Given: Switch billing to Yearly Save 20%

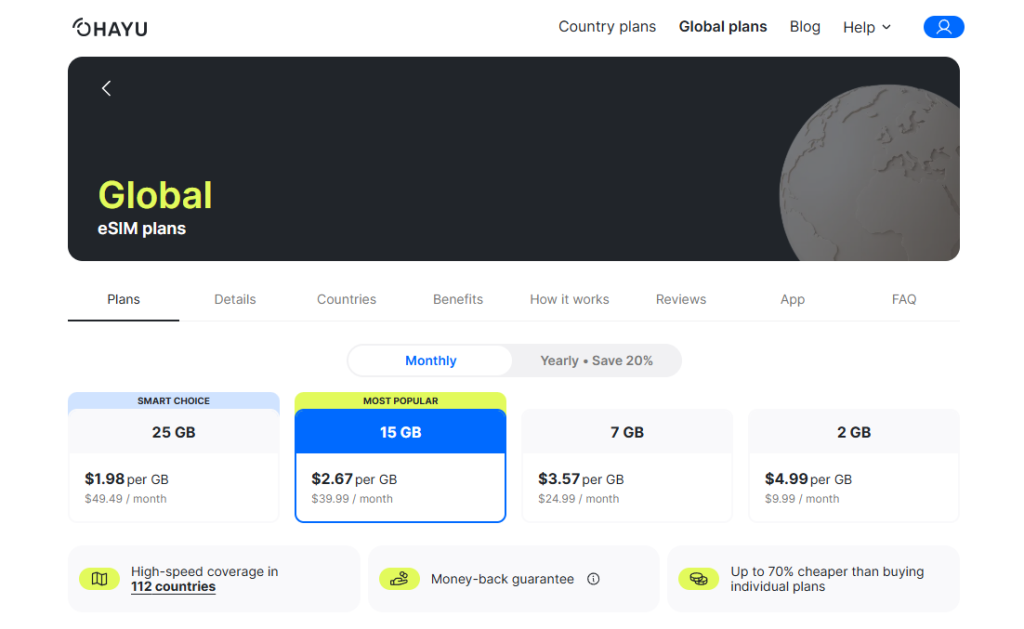Looking at the screenshot, I should coord(596,361).
